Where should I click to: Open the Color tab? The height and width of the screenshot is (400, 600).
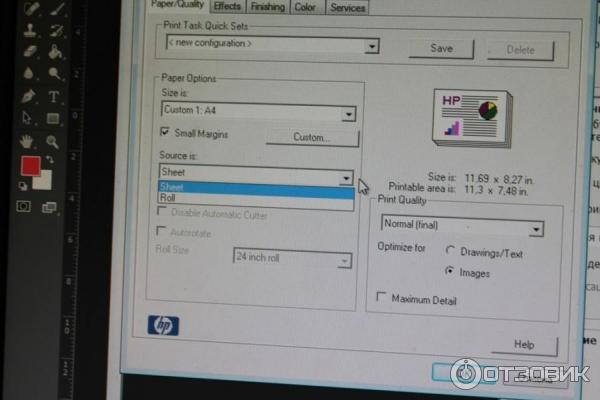(x=305, y=6)
